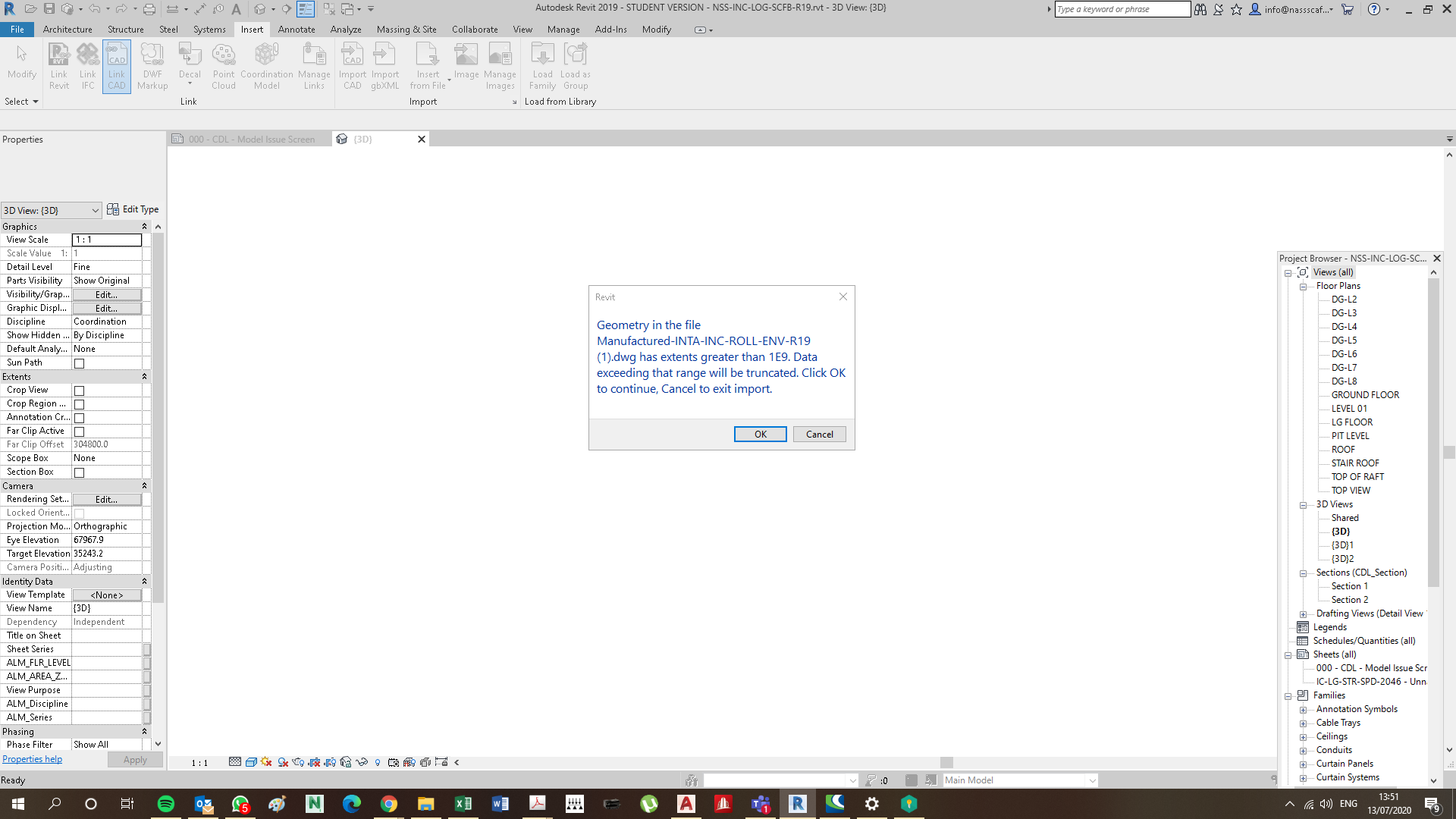
Task: Open the Collaborate ribbon tab
Action: click(475, 30)
